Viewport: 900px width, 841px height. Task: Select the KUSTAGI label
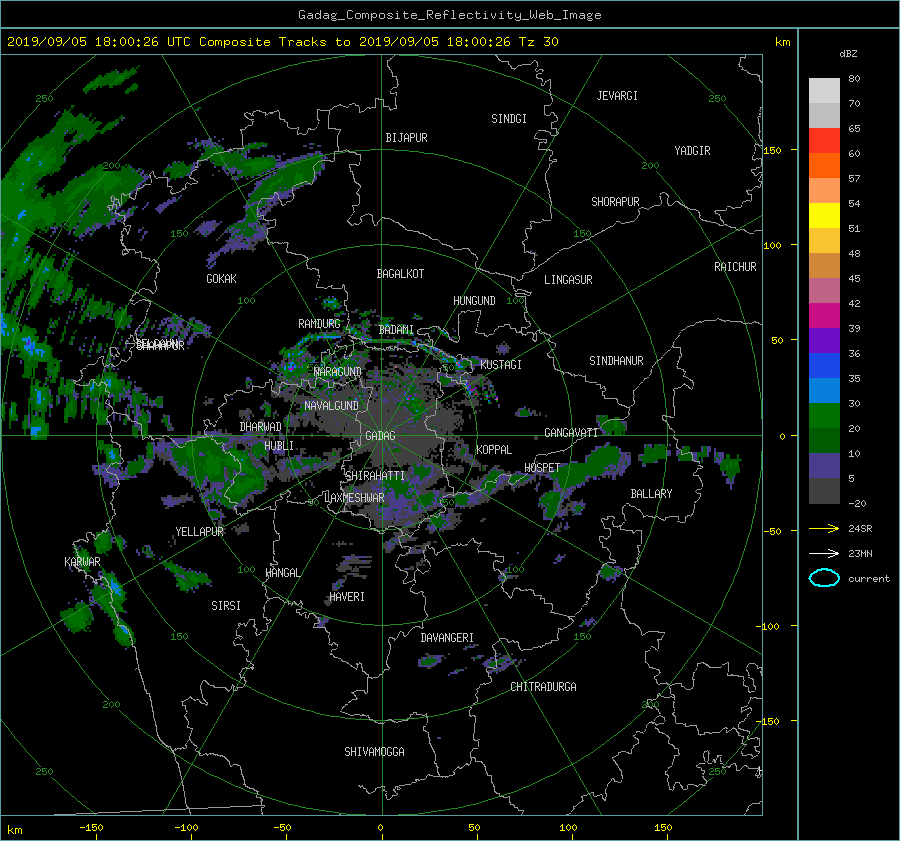click(x=501, y=365)
